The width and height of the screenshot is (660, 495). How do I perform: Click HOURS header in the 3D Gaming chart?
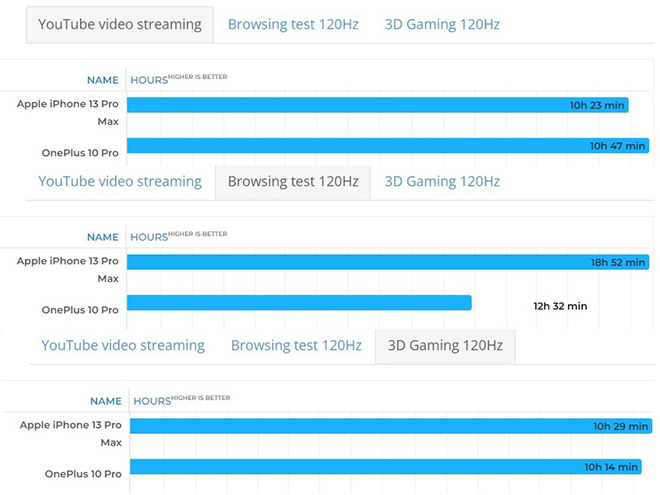click(152, 401)
